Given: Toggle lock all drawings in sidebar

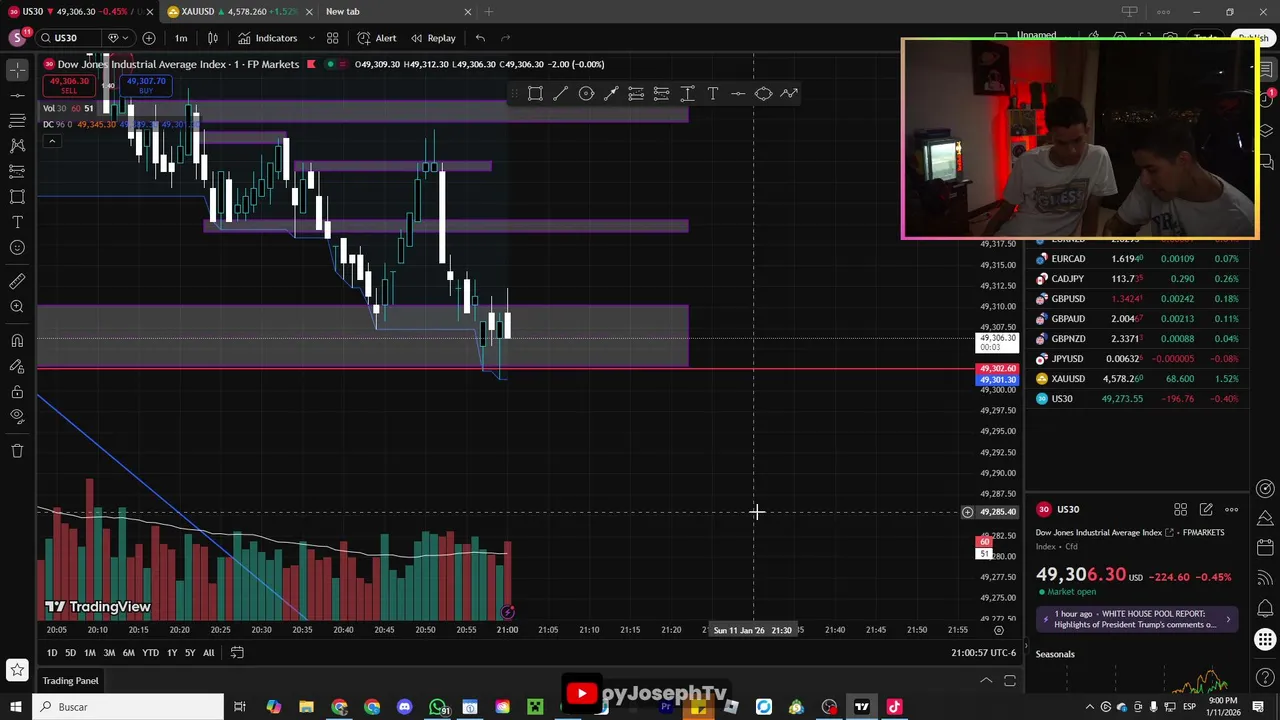Looking at the screenshot, I should coord(17,392).
